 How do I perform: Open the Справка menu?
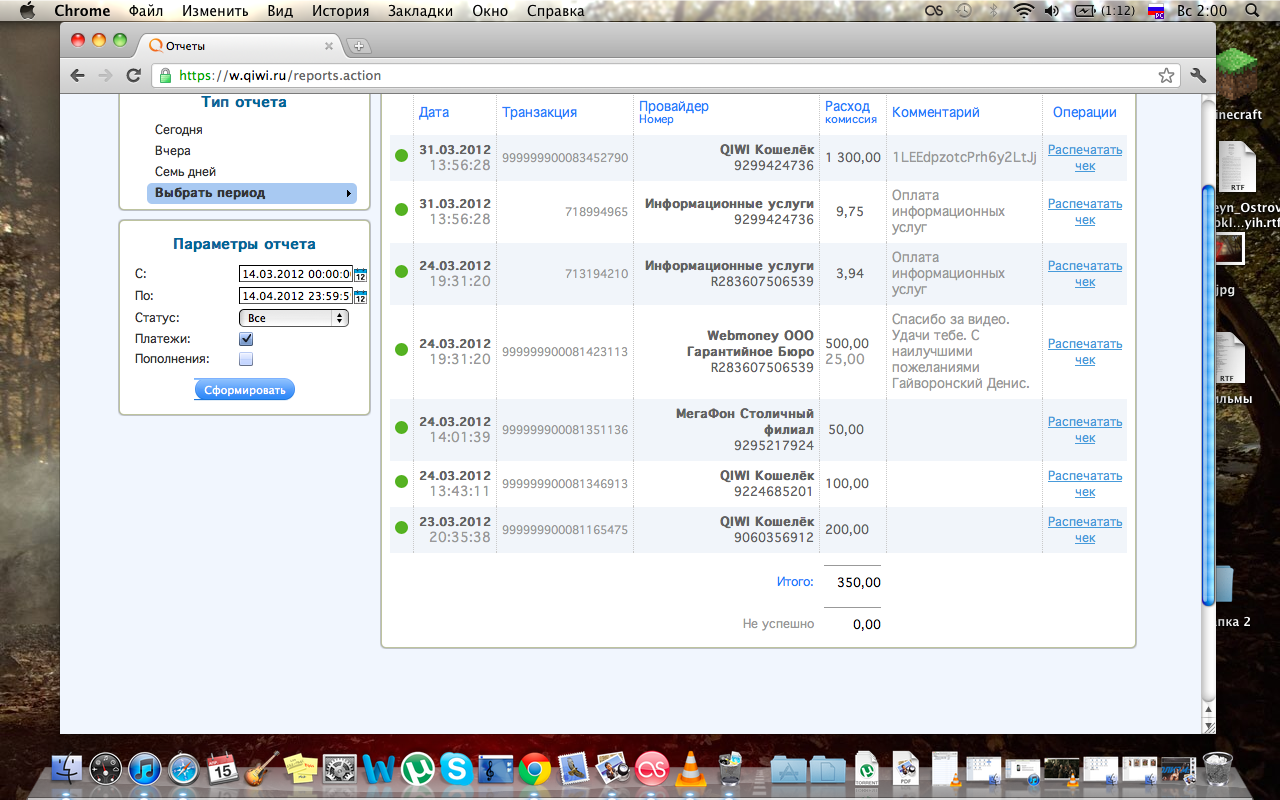[554, 11]
